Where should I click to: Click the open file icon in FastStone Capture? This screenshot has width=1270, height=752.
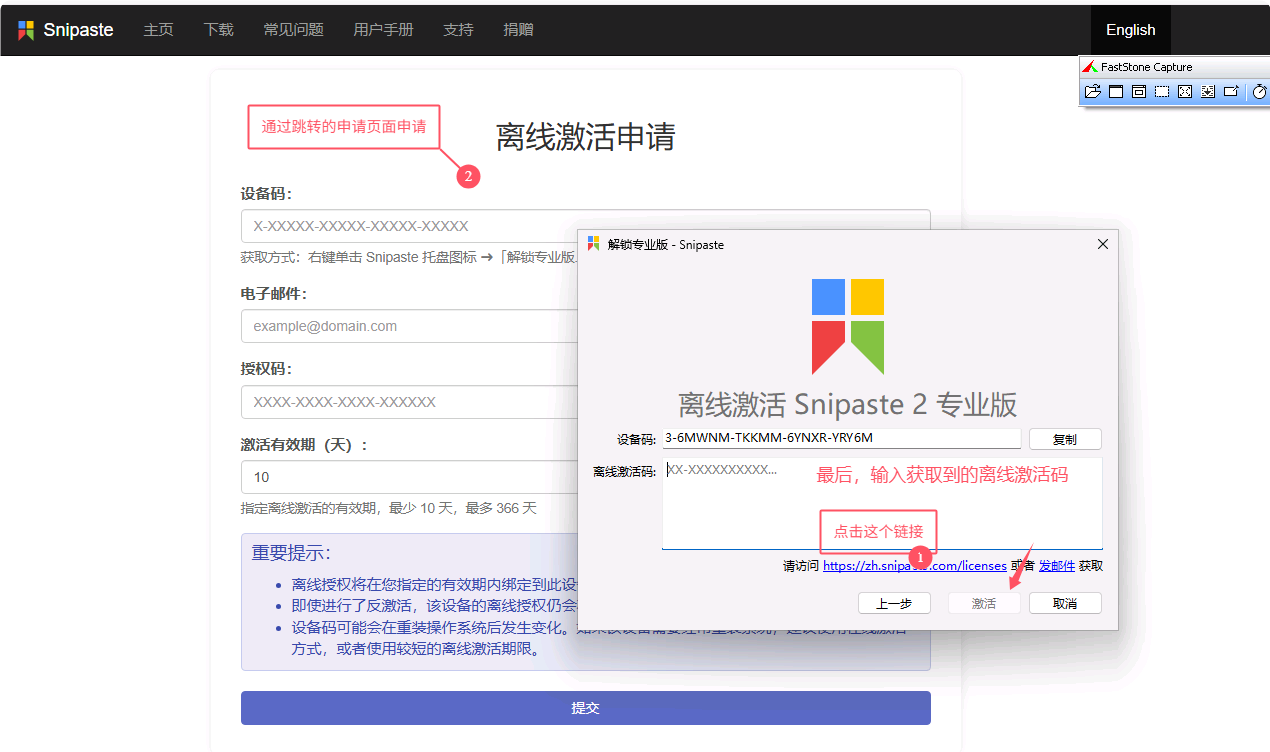1092,92
